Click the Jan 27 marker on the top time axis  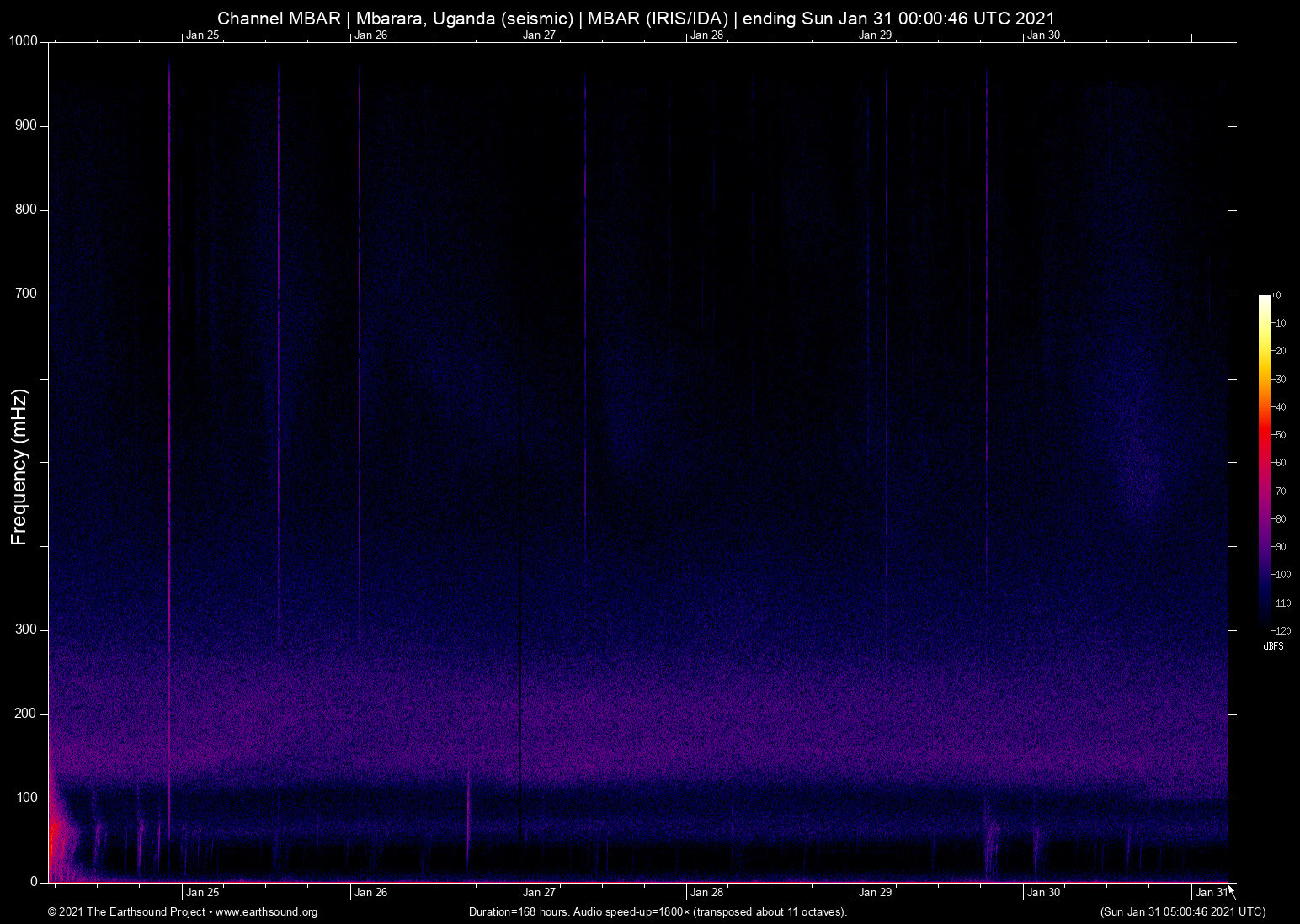[x=539, y=35]
